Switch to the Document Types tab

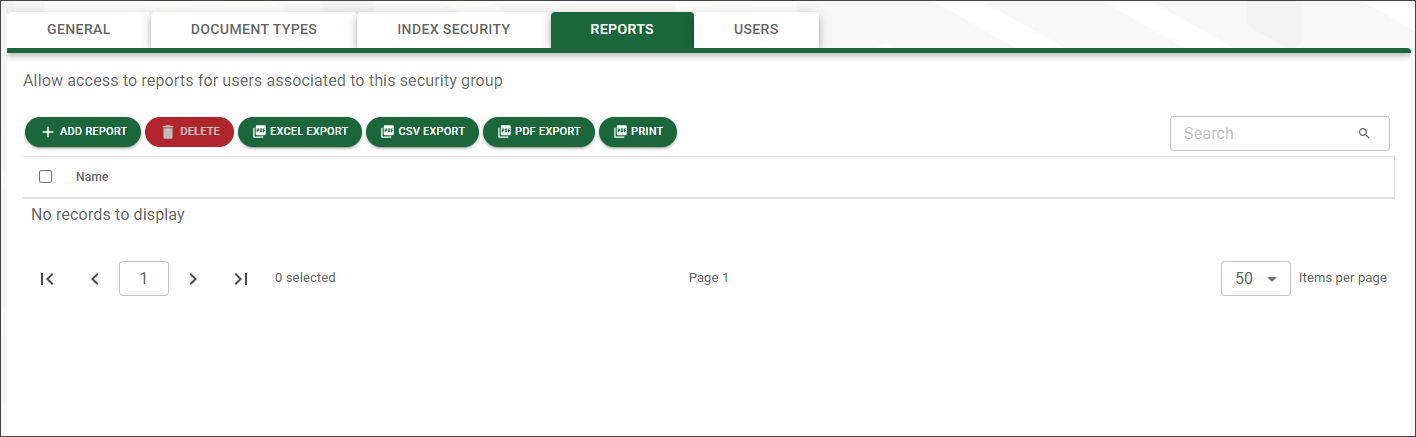[254, 30]
